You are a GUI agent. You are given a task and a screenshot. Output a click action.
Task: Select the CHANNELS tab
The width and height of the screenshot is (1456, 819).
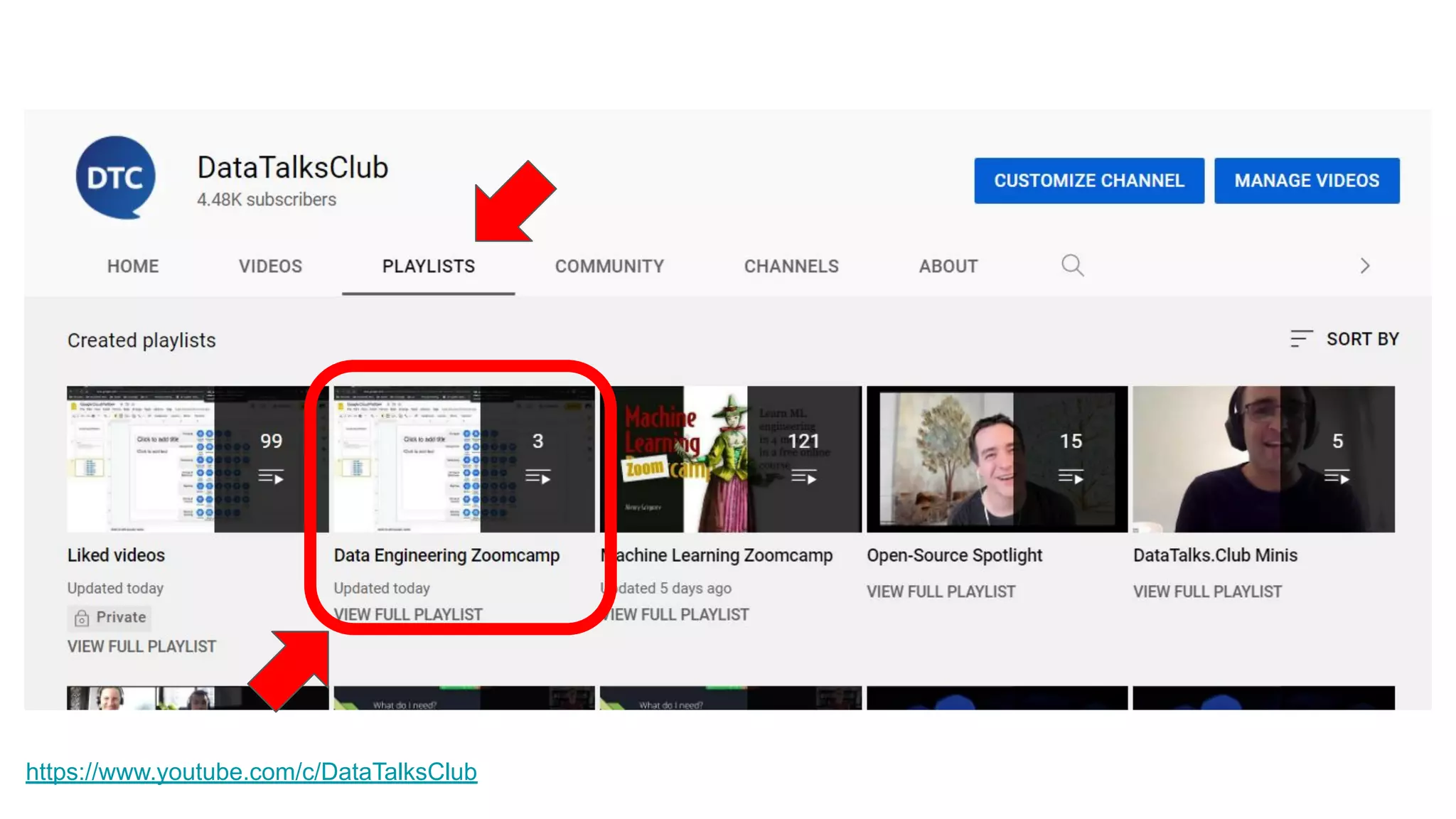(x=791, y=267)
